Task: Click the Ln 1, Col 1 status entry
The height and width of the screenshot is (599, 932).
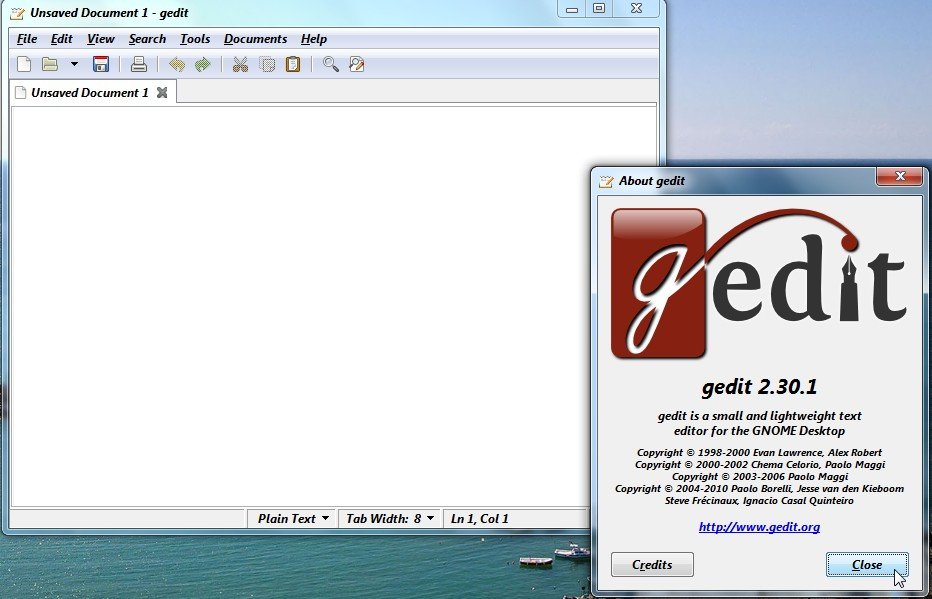Action: pyautogui.click(x=480, y=519)
